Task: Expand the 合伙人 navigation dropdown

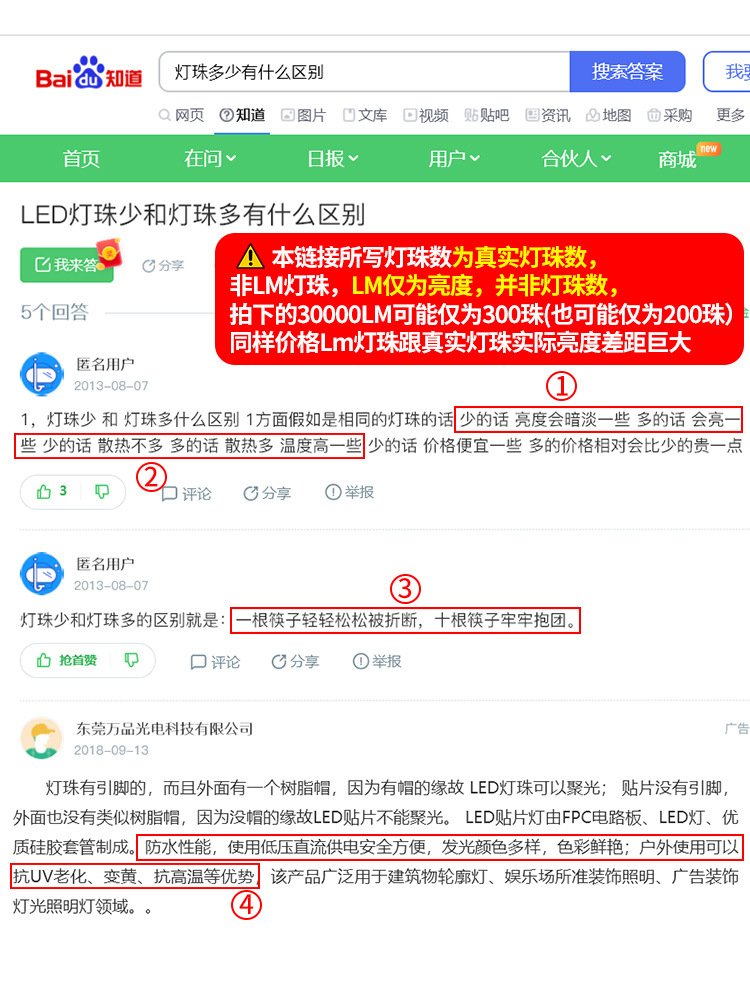Action: [x=576, y=158]
